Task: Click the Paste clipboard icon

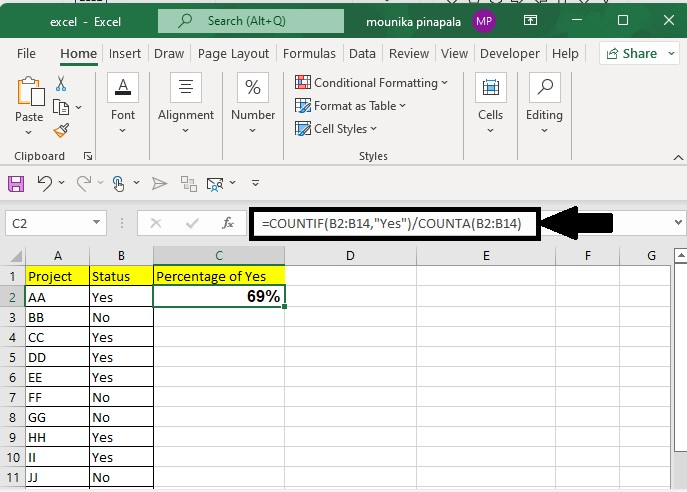Action: tap(30, 92)
